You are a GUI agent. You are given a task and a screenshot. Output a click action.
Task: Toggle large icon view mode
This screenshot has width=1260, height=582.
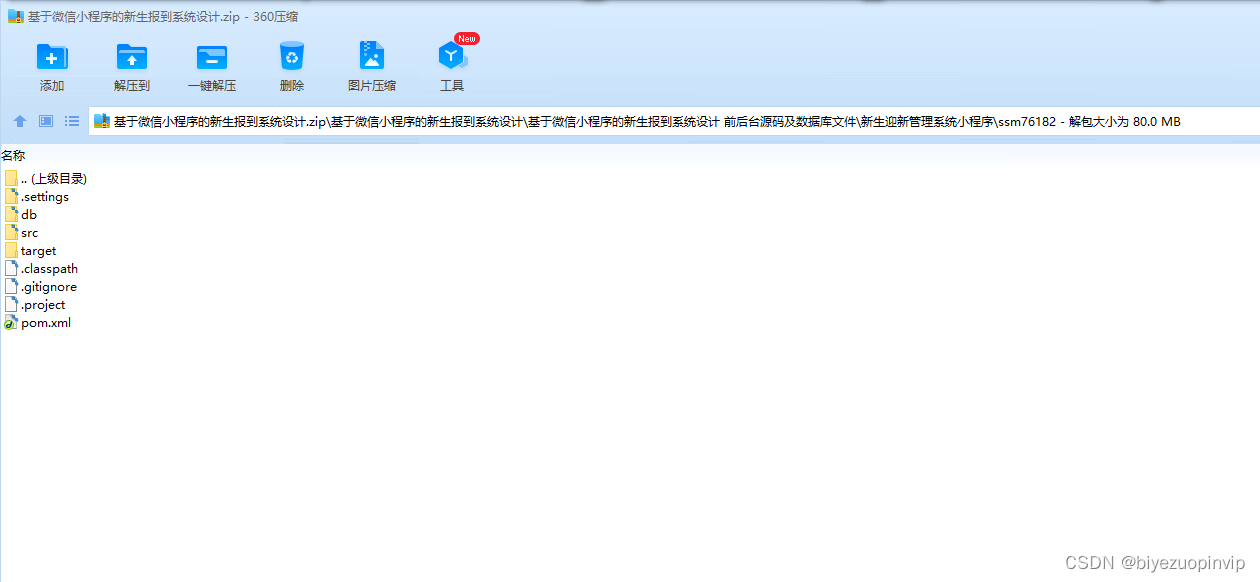45,121
